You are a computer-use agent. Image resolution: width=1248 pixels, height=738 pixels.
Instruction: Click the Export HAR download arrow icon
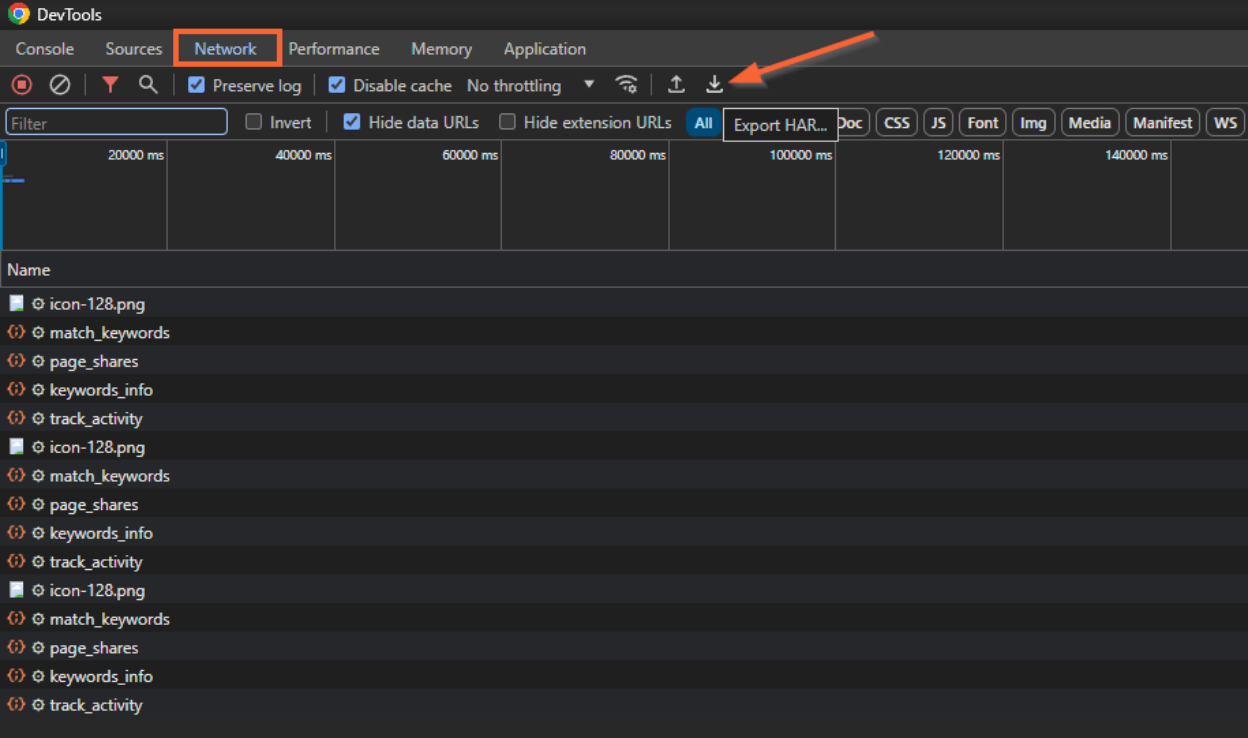click(x=714, y=85)
